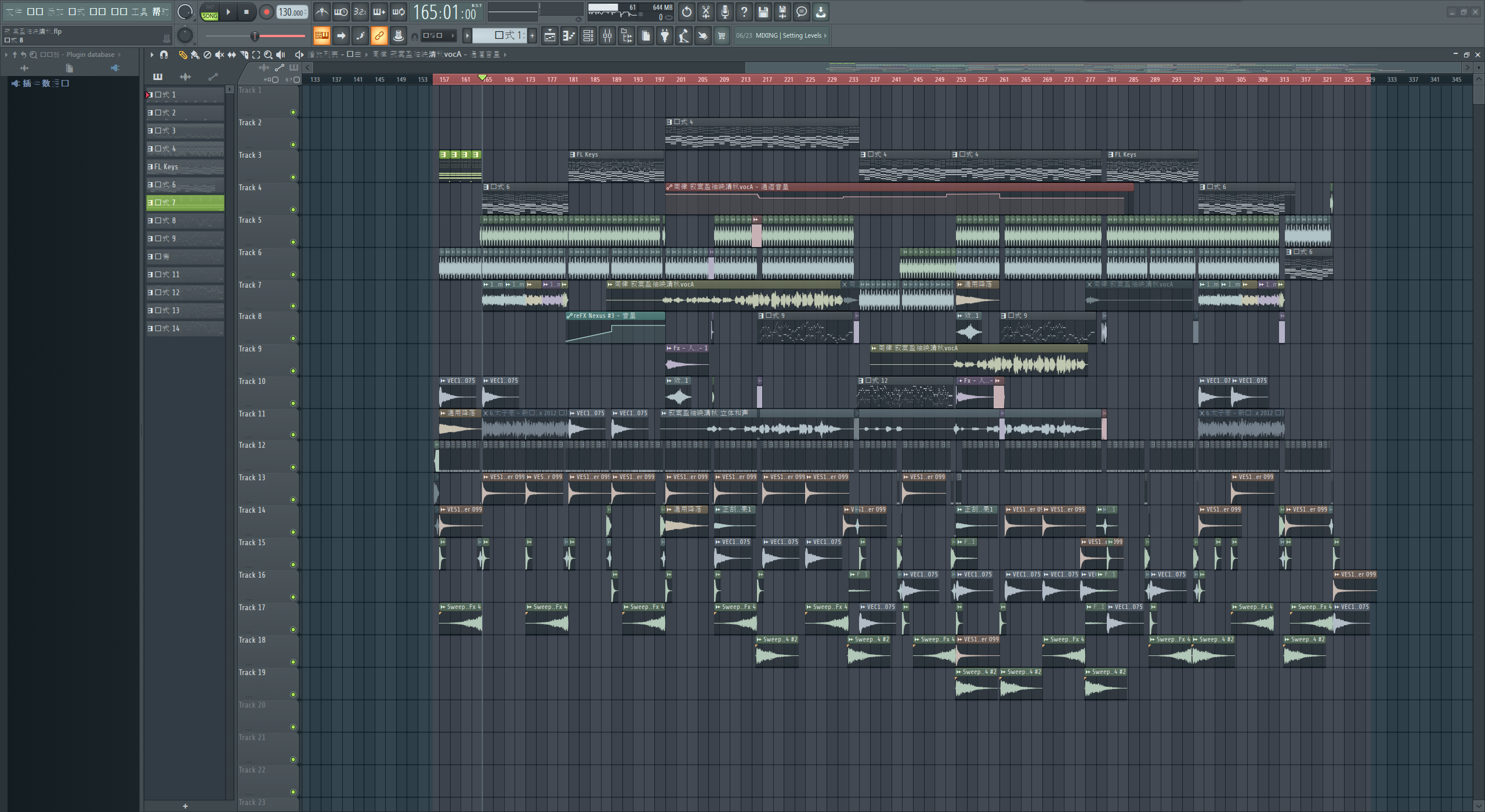
Task: Mute Track 5 using its green LED
Action: click(293, 242)
